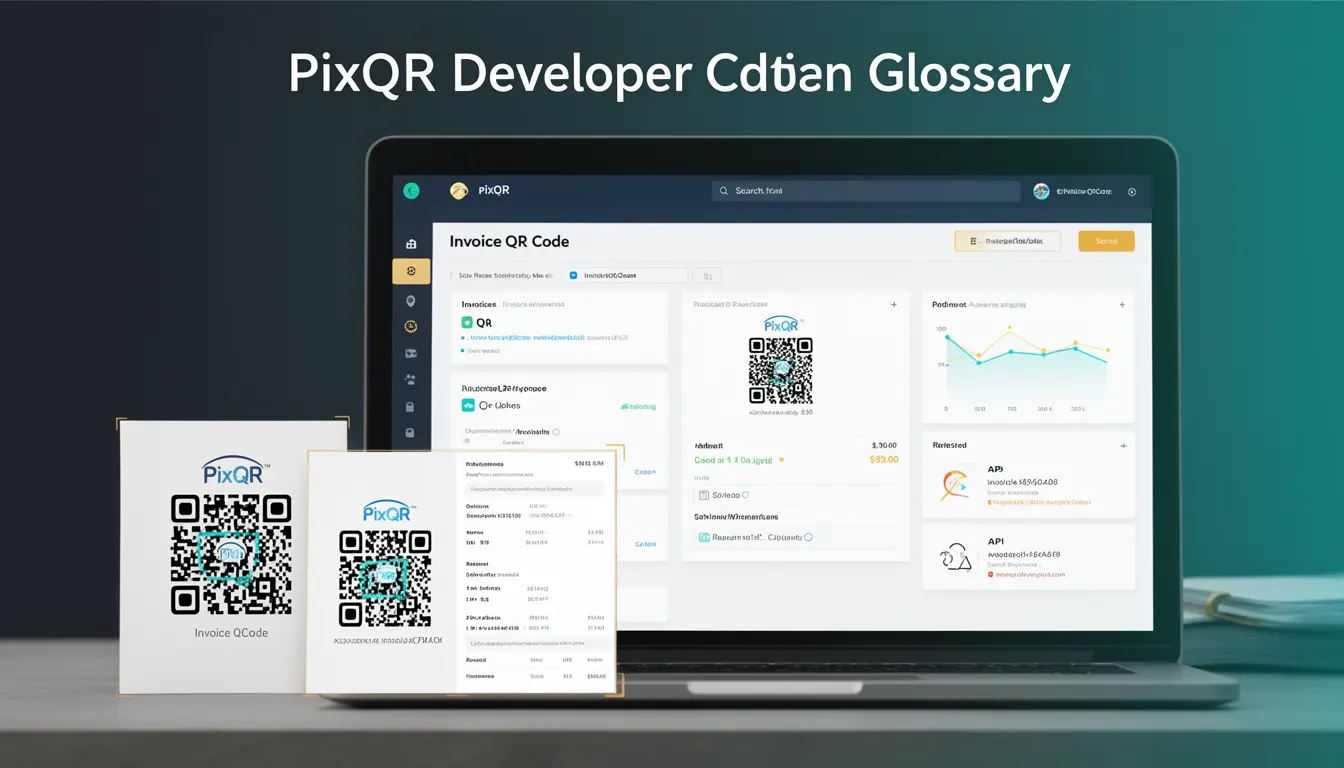
Task: Open the user avatar in the top bar
Action: tap(1041, 190)
